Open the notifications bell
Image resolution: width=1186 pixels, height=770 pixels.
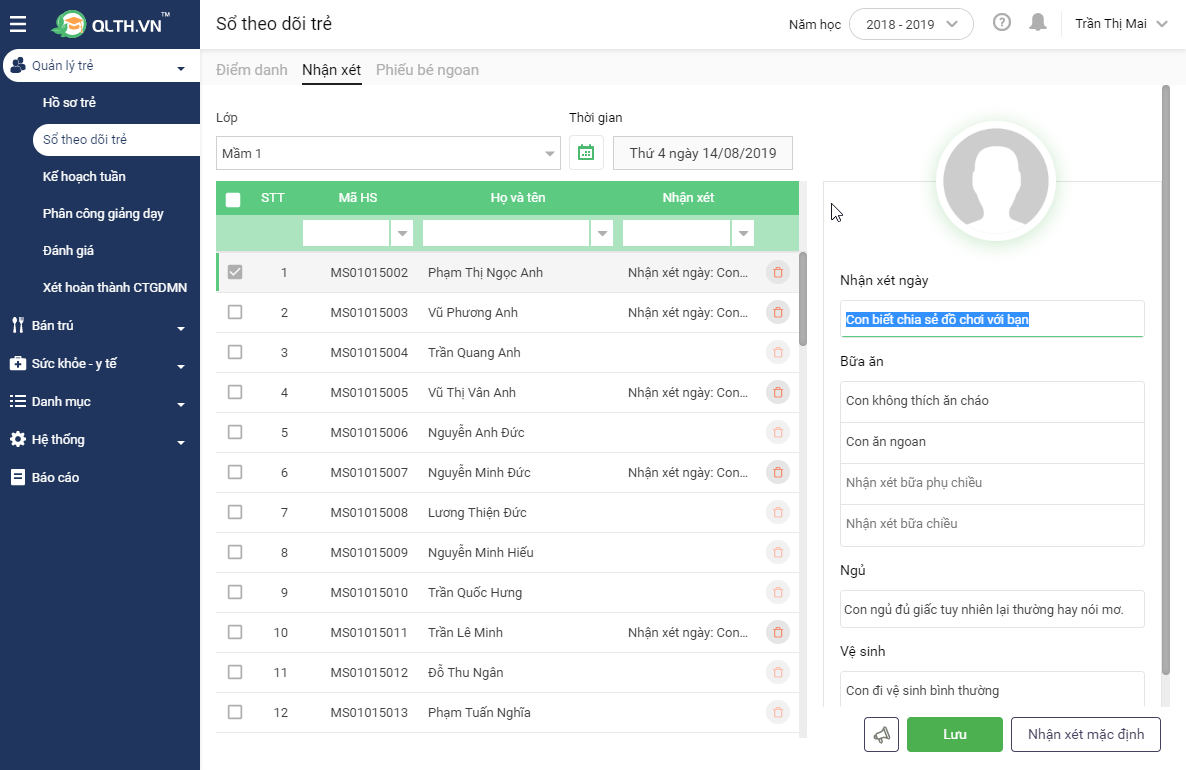[1038, 23]
